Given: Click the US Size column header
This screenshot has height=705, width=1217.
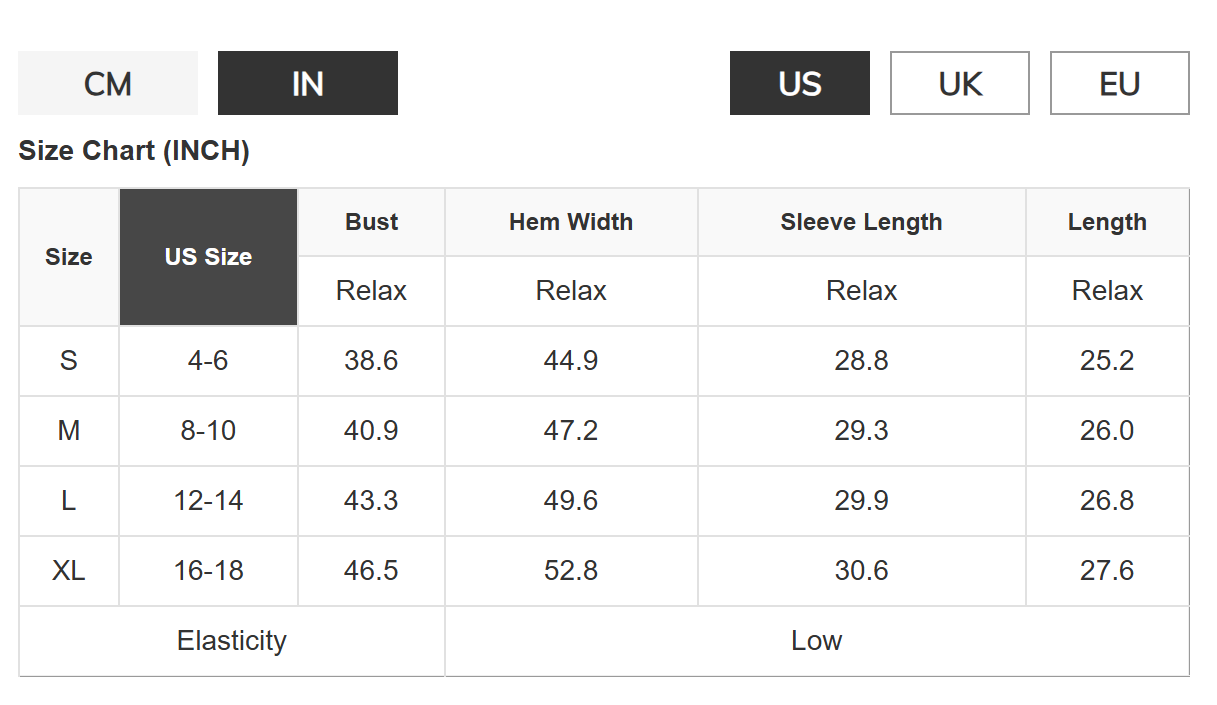Looking at the screenshot, I should (208, 257).
